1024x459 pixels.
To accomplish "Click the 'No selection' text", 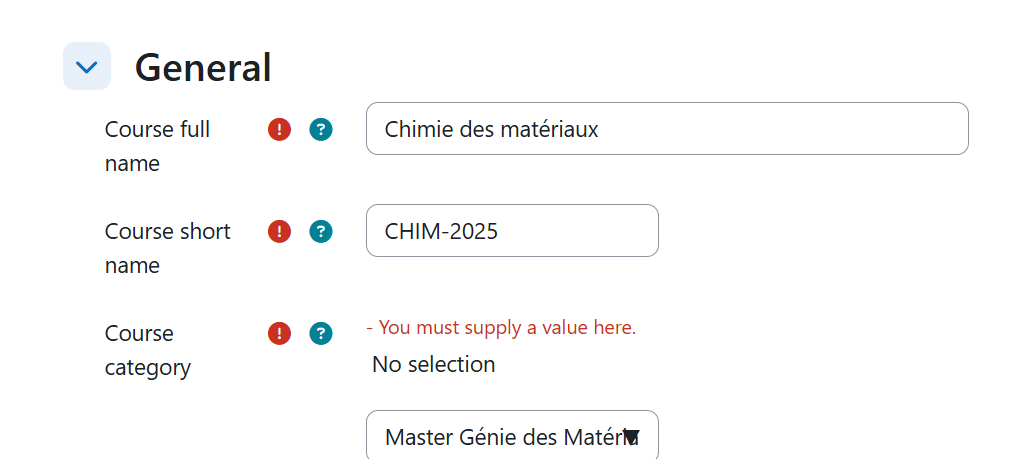I will pyautogui.click(x=434, y=364).
